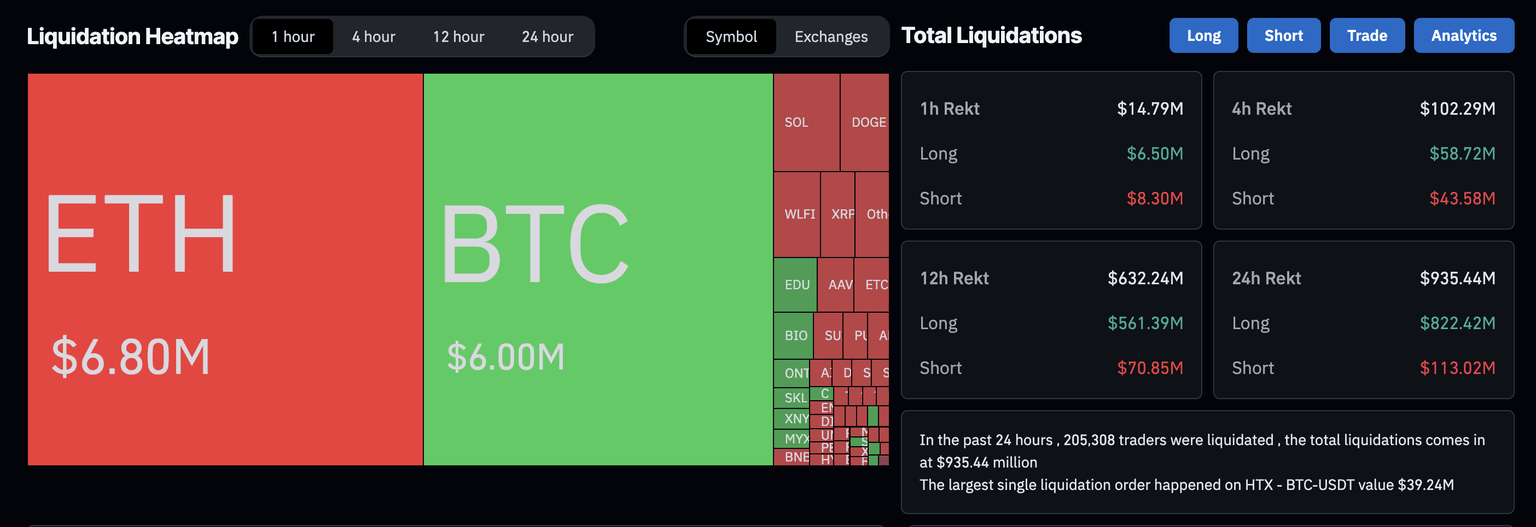Click the 12h Rekt summary card
Image resolution: width=1536 pixels, height=527 pixels.
(x=1051, y=320)
